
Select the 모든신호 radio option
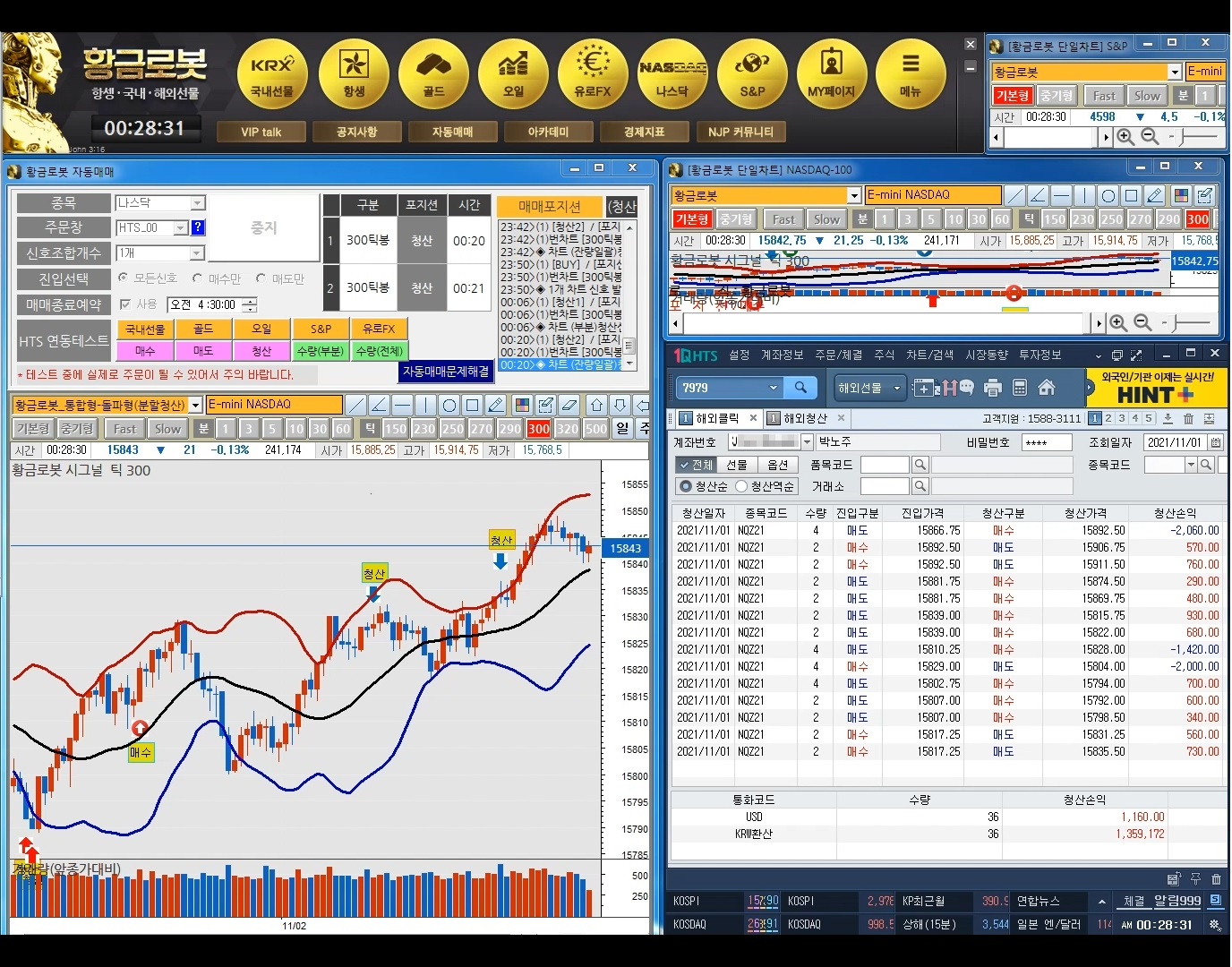124,278
